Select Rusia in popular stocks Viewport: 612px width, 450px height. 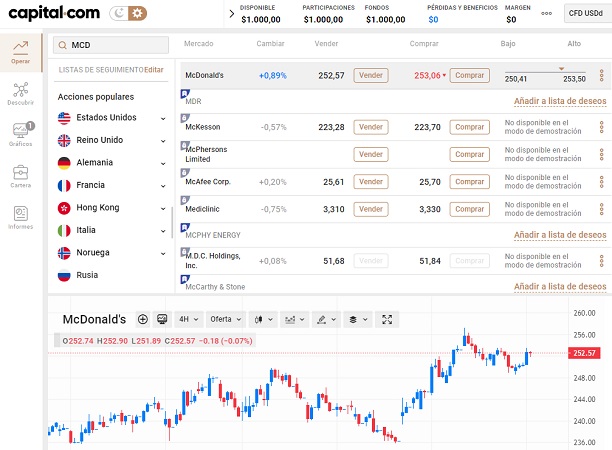[x=87, y=275]
